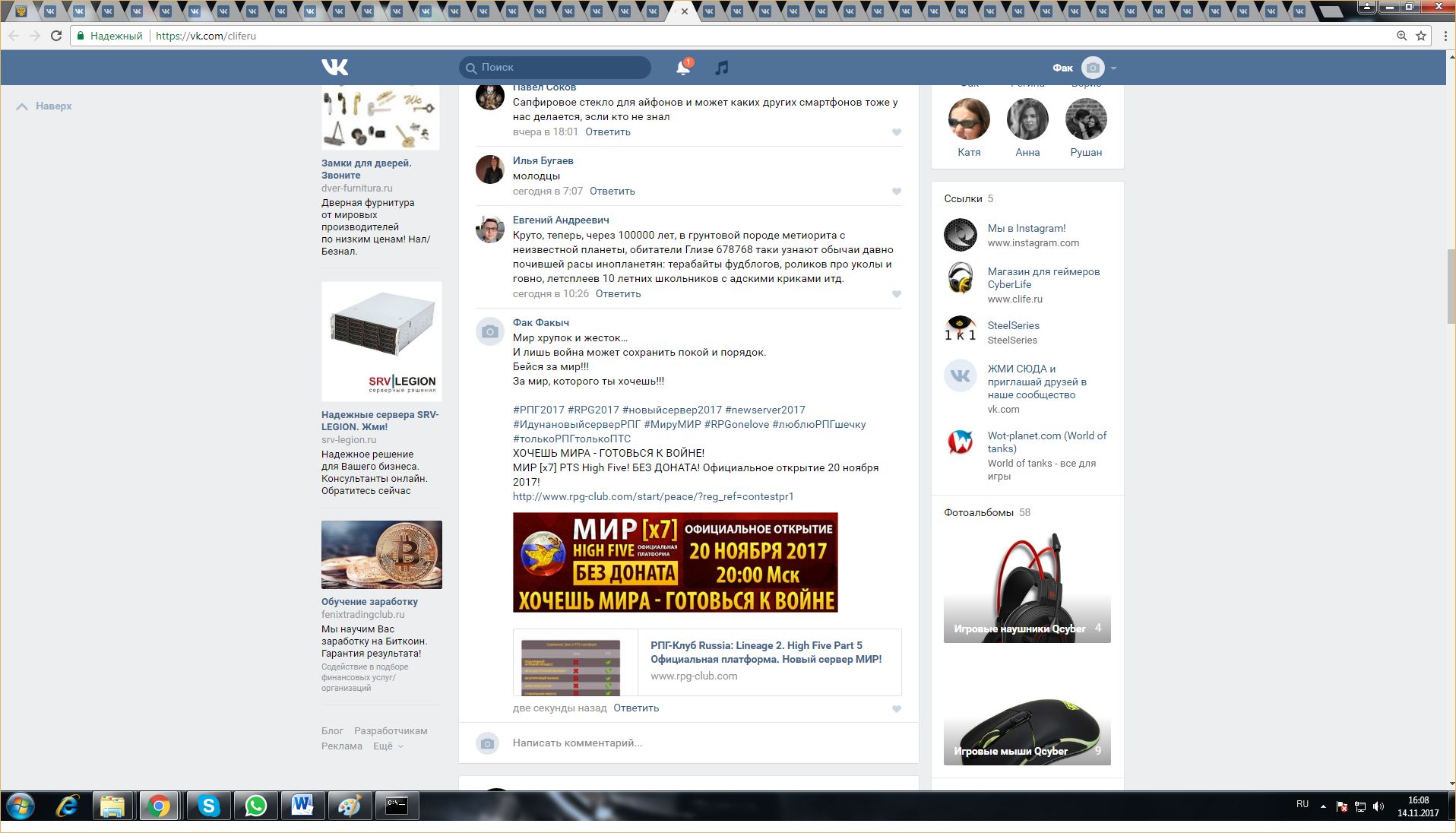Switch RU keyboard language indicator

tap(1302, 804)
